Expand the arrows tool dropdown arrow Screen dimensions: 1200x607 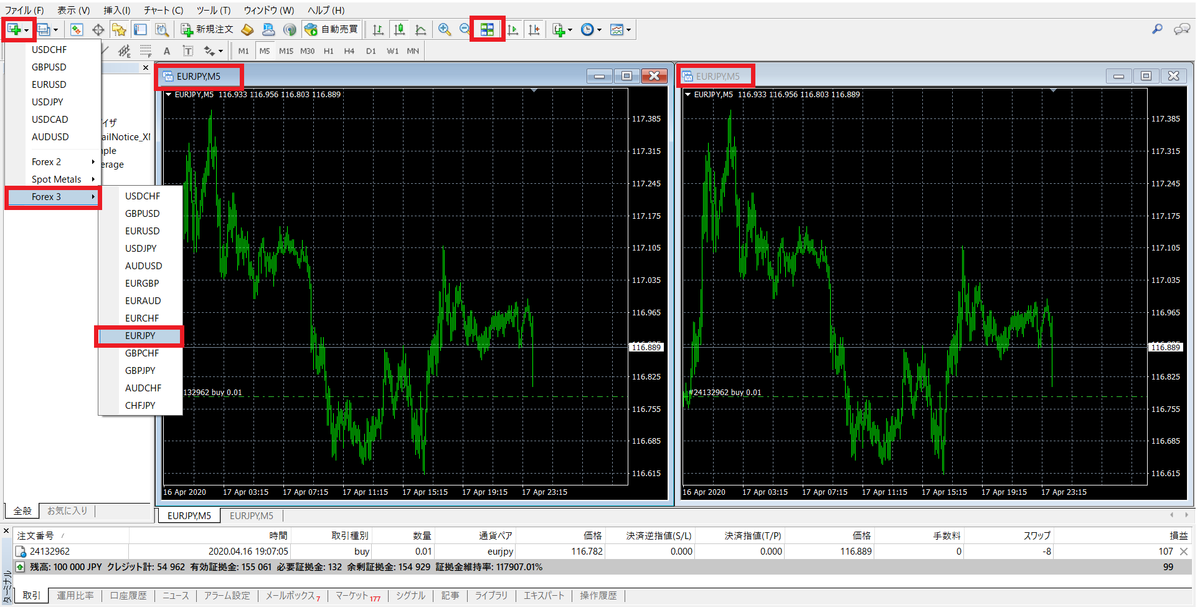pyautogui.click(x=221, y=52)
